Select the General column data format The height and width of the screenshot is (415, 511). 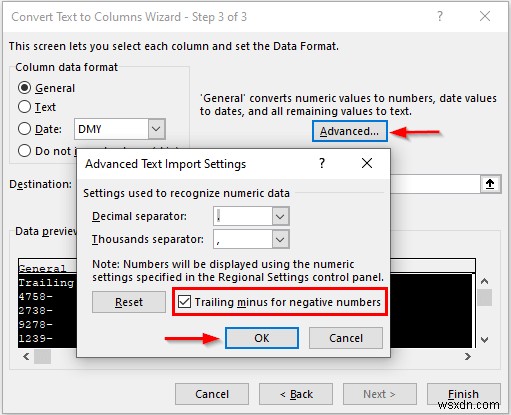click(x=24, y=88)
